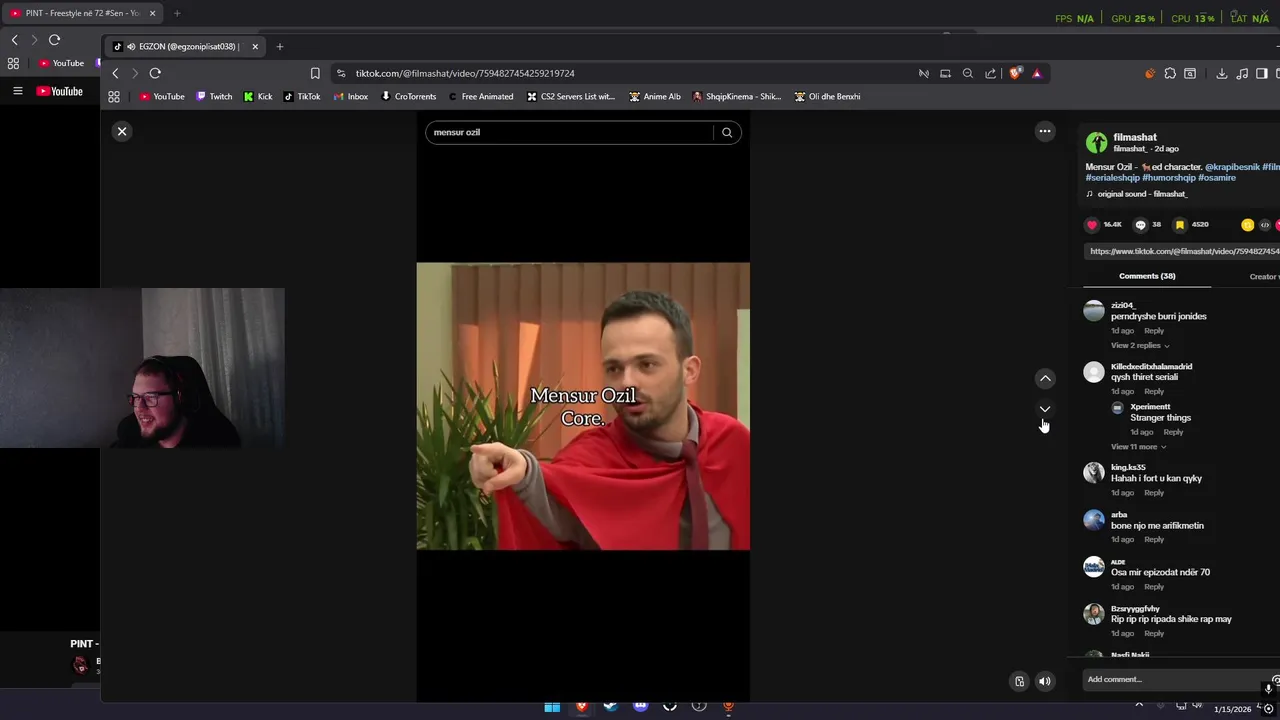This screenshot has height=720, width=1280.
Task: Open Twitch bookmark in bookmarks bar
Action: [x=214, y=97]
